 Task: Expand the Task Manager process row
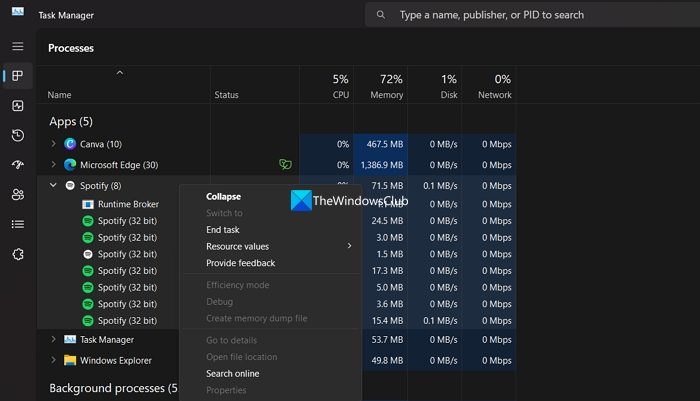[54, 339]
